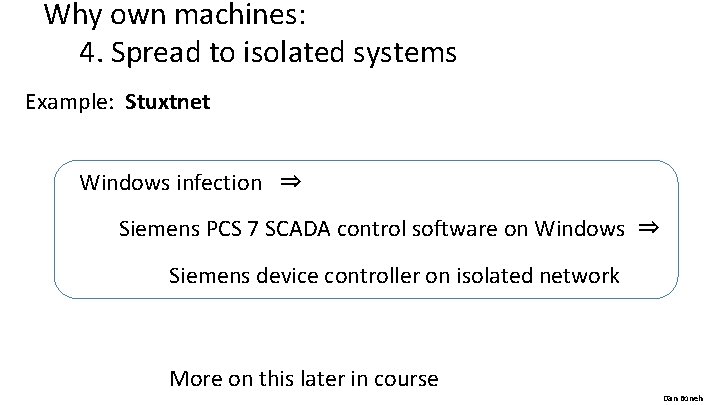Viewport: 720px width, 405px height.
Task: Click the word 'machines:' in the title
Action: [x=240, y=15]
